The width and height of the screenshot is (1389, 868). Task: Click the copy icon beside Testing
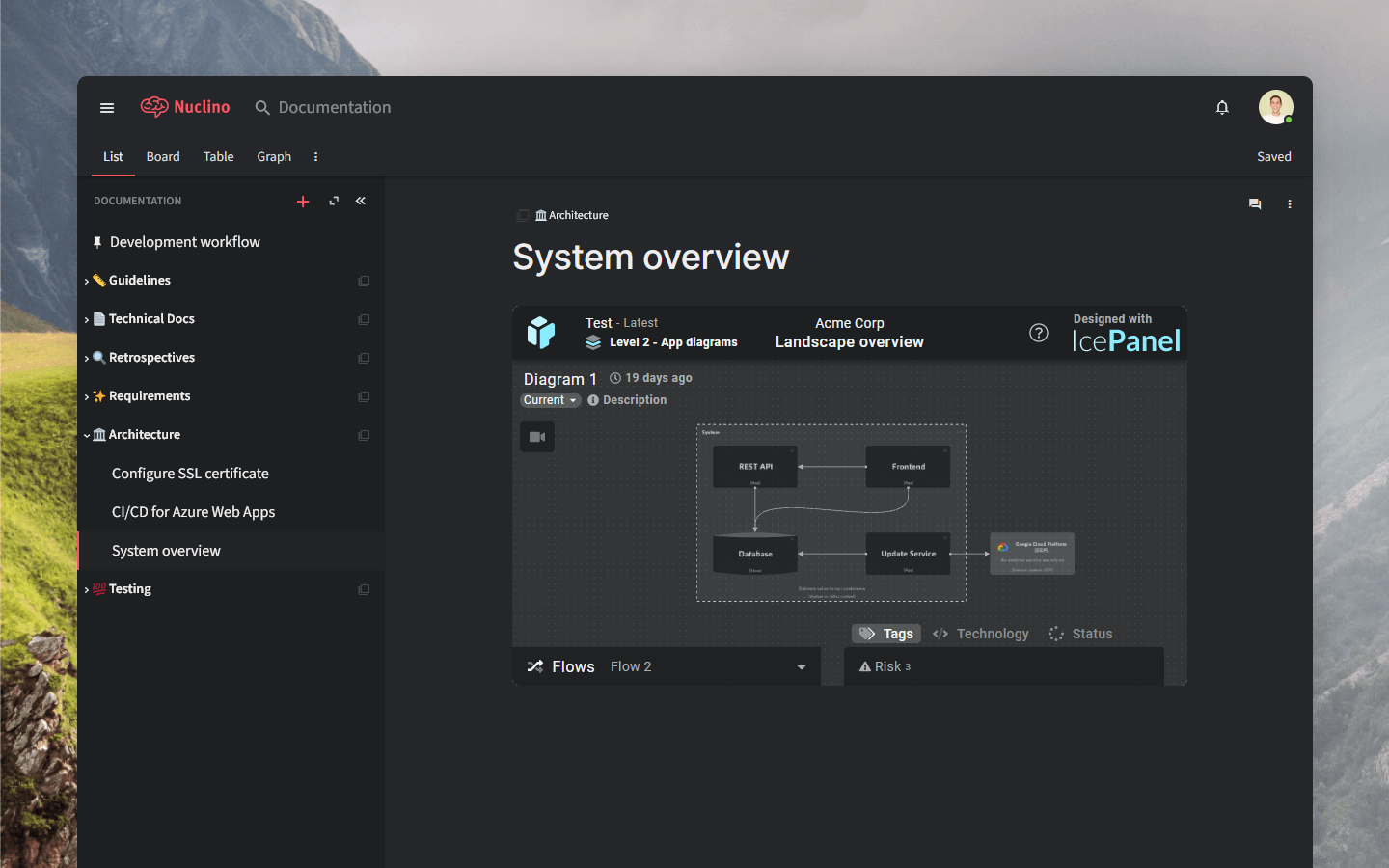coord(364,589)
